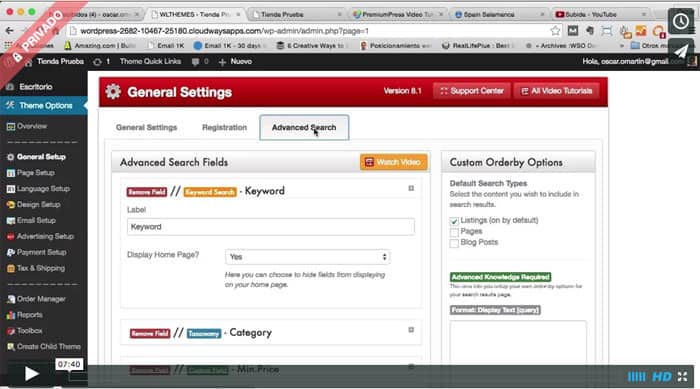Open Language Setup in sidebar
The height and width of the screenshot is (389, 700).
43,189
